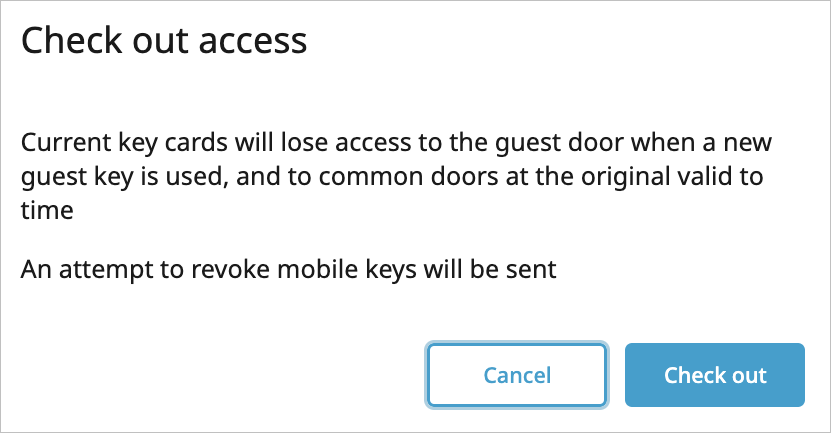This screenshot has width=831, height=433.
Task: Confirm the check out with the blue button
Action: tap(715, 376)
